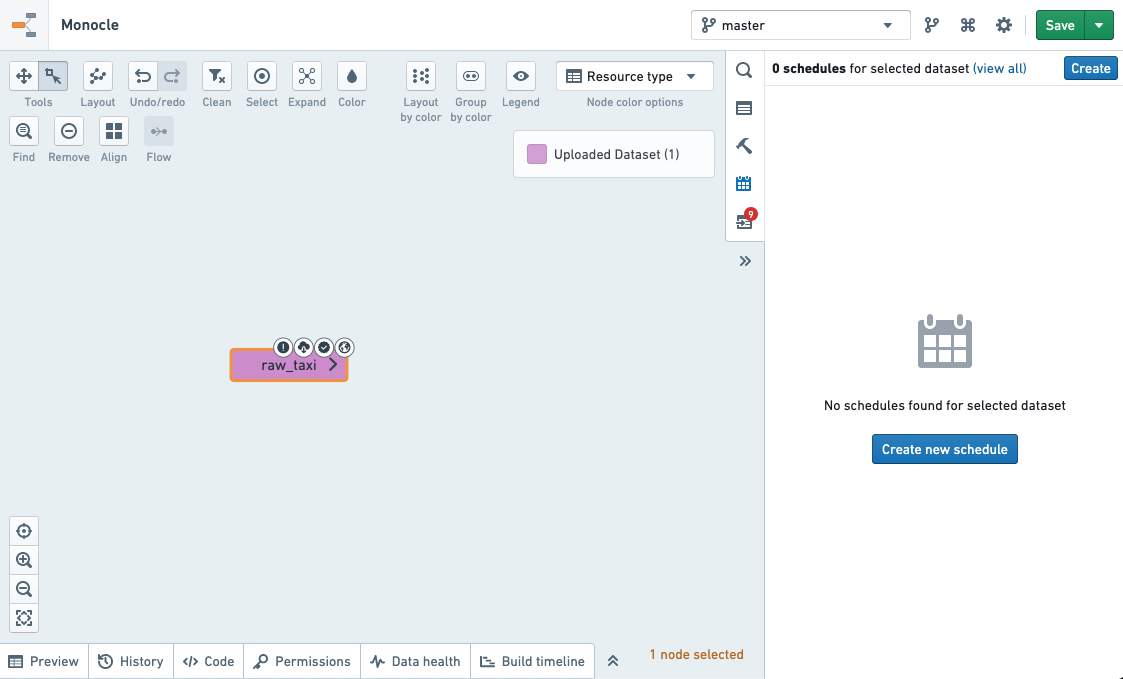Click Create new schedule button
Screen dimensions: 1123x679
click(945, 449)
